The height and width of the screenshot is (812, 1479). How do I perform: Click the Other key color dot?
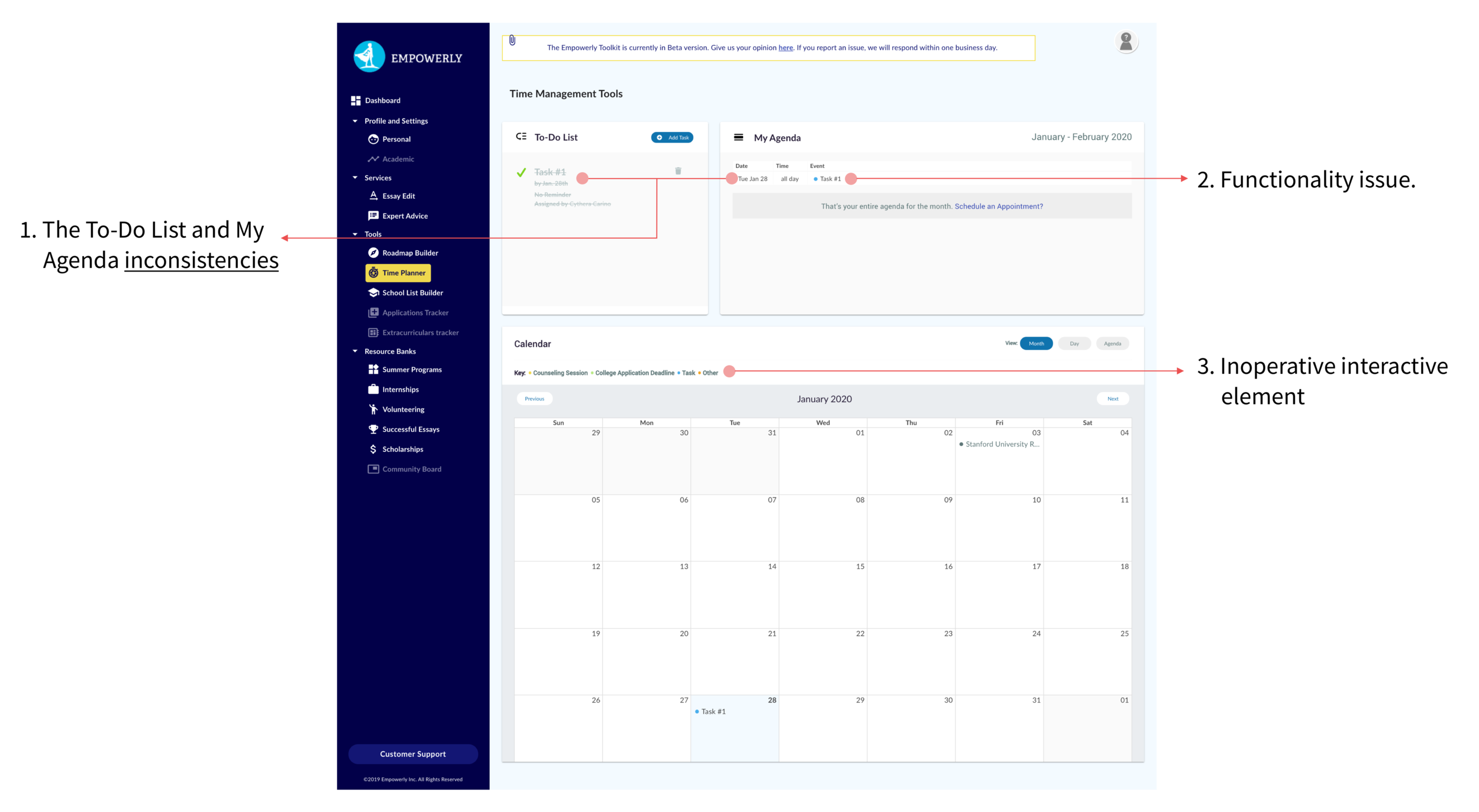click(699, 373)
